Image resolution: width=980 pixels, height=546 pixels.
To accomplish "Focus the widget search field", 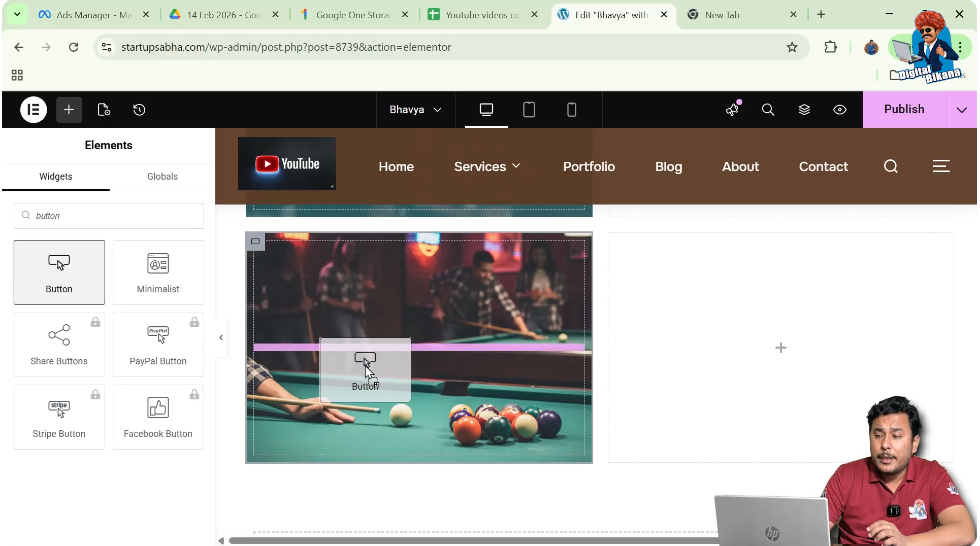I will click(109, 216).
